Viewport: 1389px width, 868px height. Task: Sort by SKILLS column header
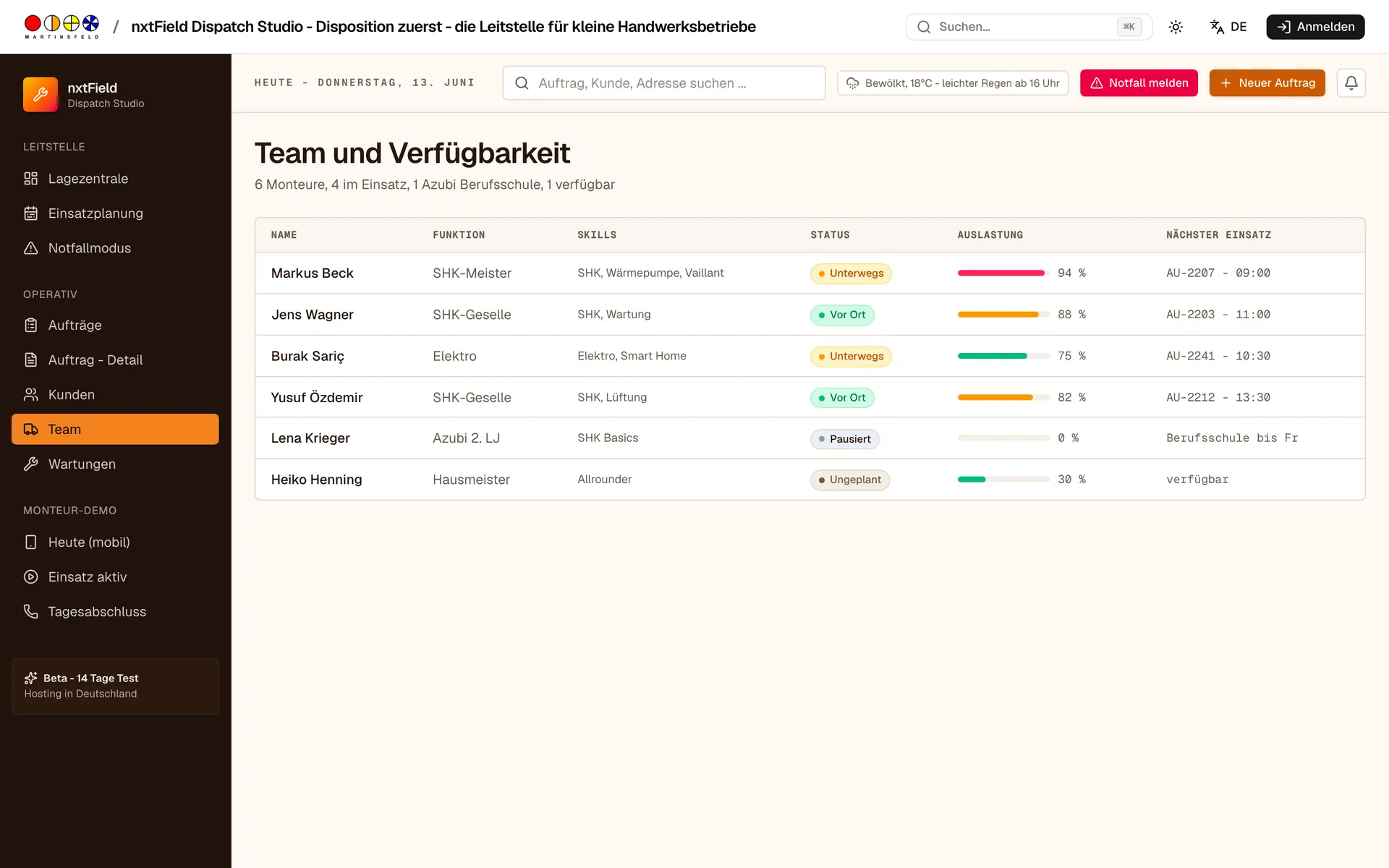click(597, 235)
